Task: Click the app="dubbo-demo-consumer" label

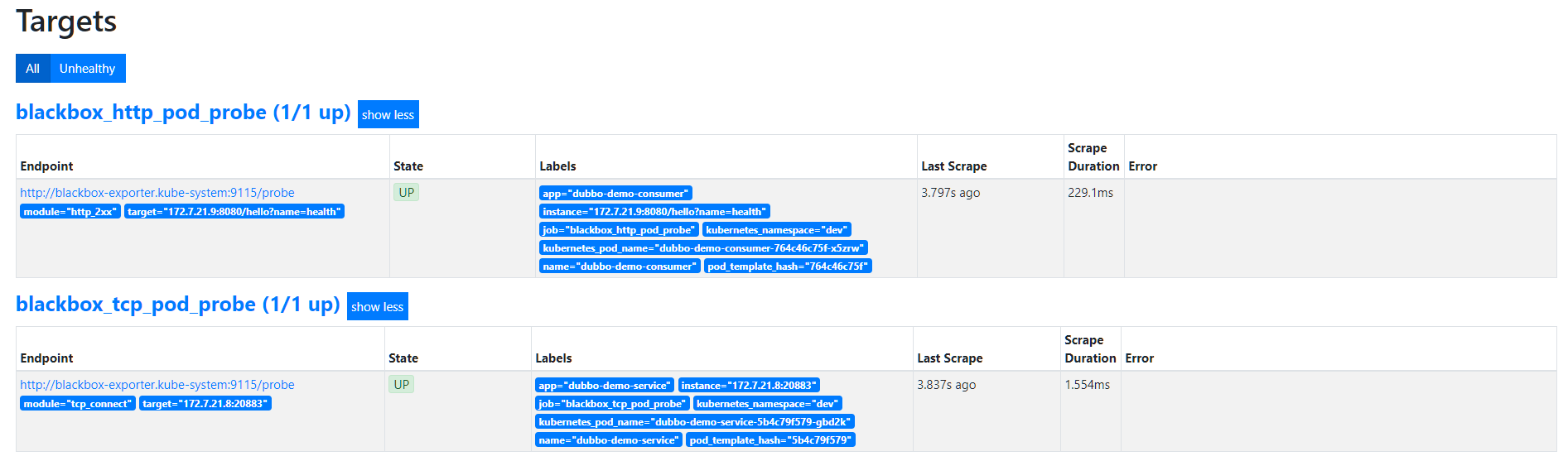Action: (615, 194)
